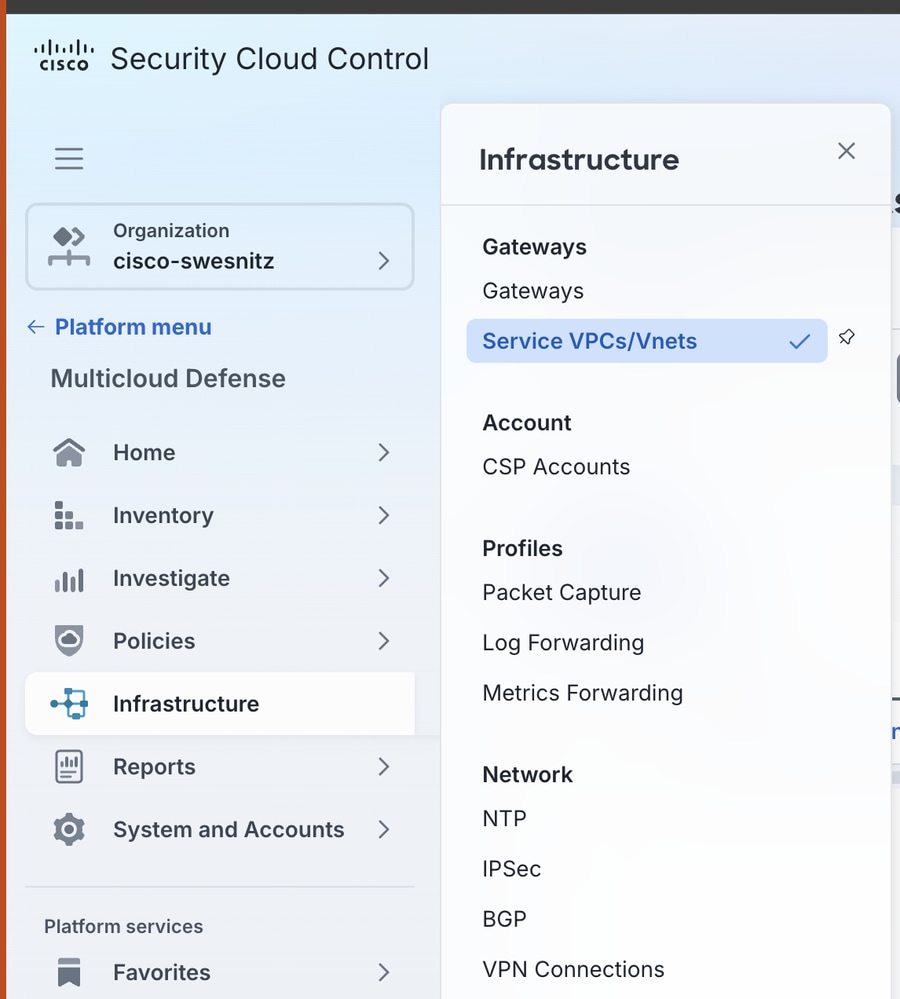Image resolution: width=900 pixels, height=999 pixels.
Task: Click the Reports document icon
Action: 69,766
